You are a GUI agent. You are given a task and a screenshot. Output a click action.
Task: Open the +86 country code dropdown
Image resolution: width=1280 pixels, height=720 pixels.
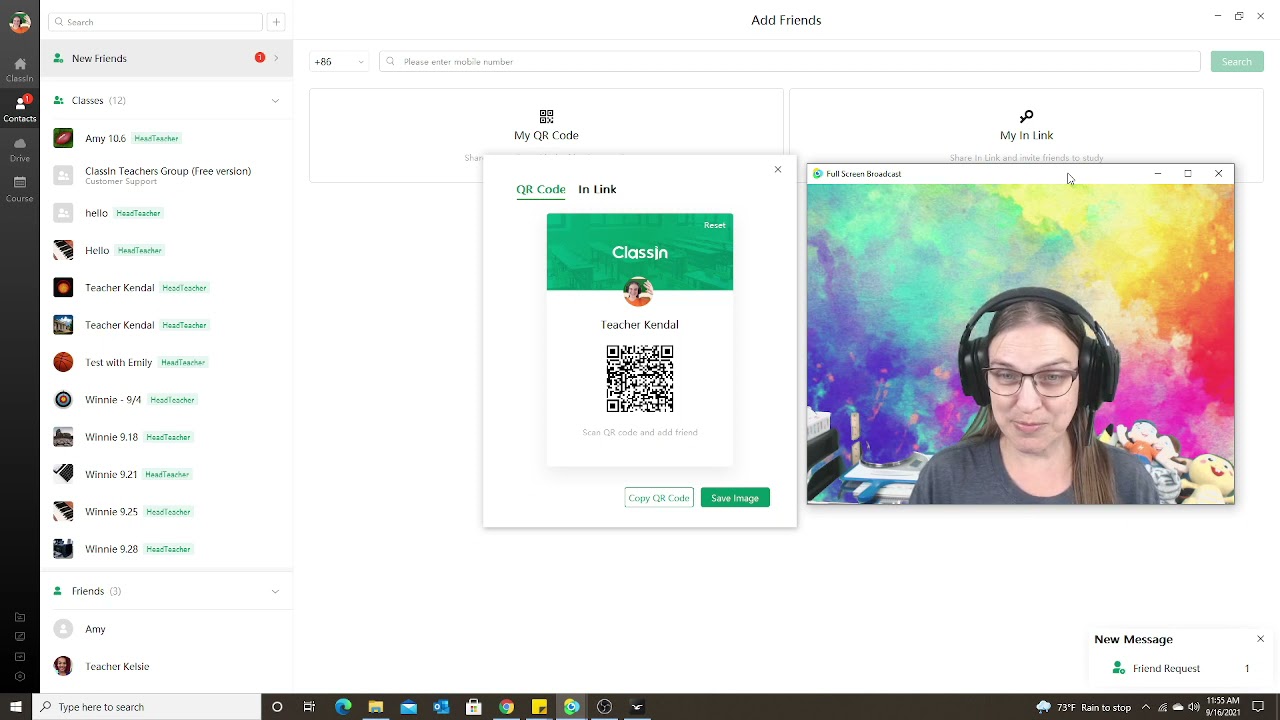339,62
